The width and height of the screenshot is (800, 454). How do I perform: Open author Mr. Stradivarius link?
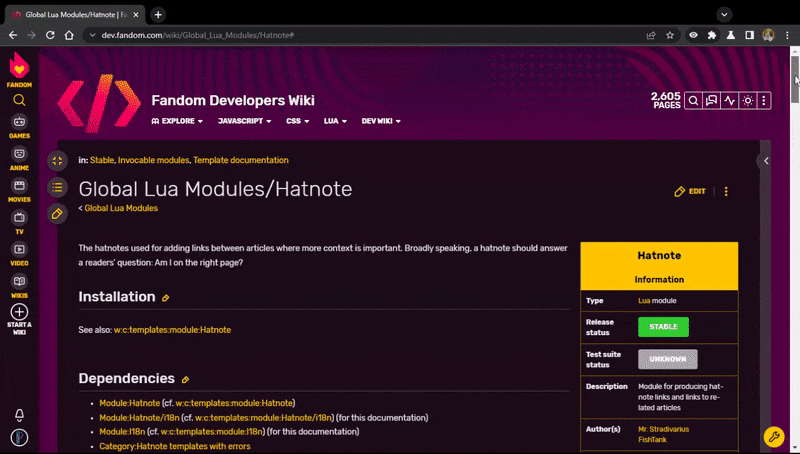(663, 429)
